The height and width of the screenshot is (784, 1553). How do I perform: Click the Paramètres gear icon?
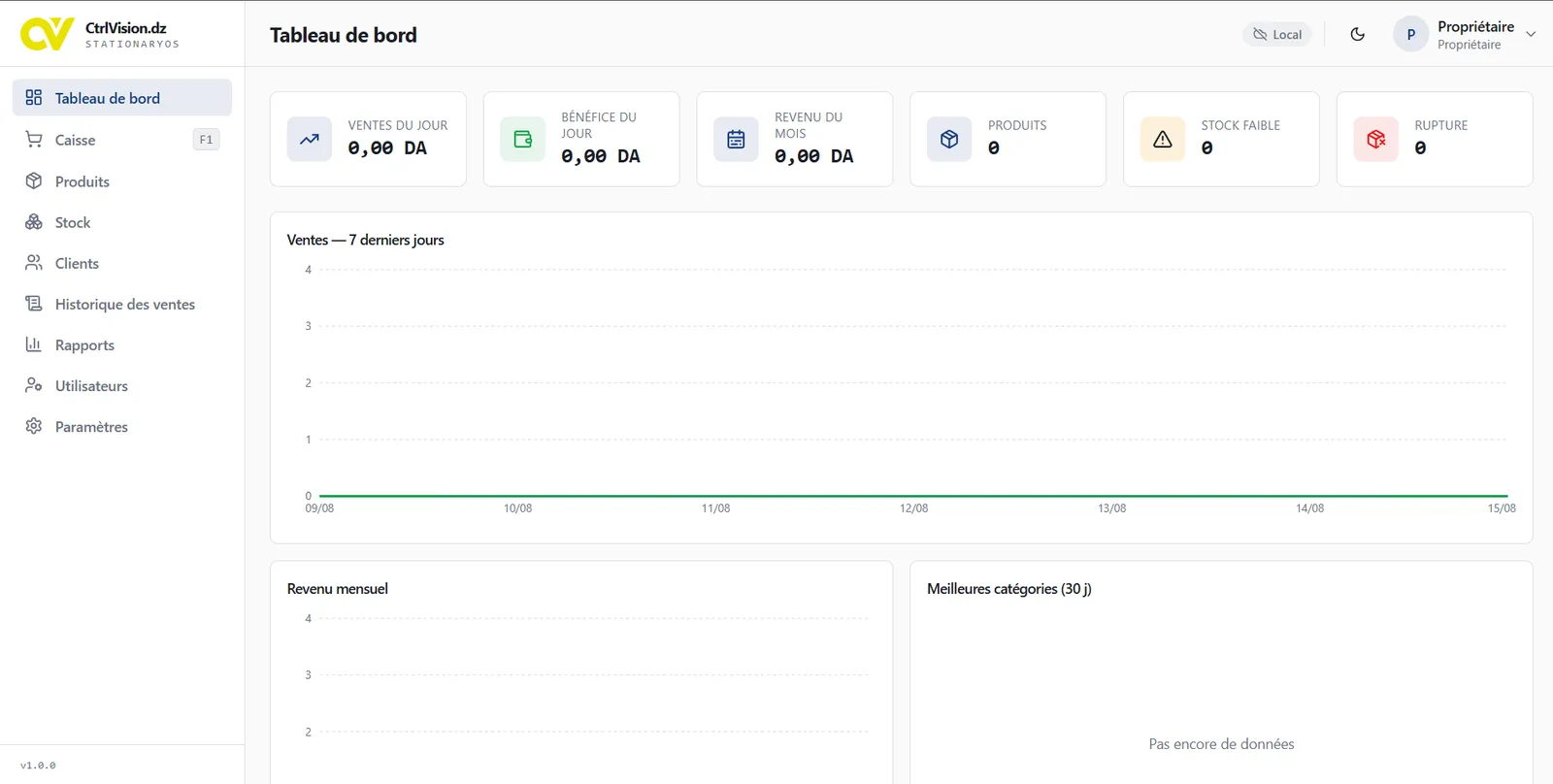click(34, 426)
